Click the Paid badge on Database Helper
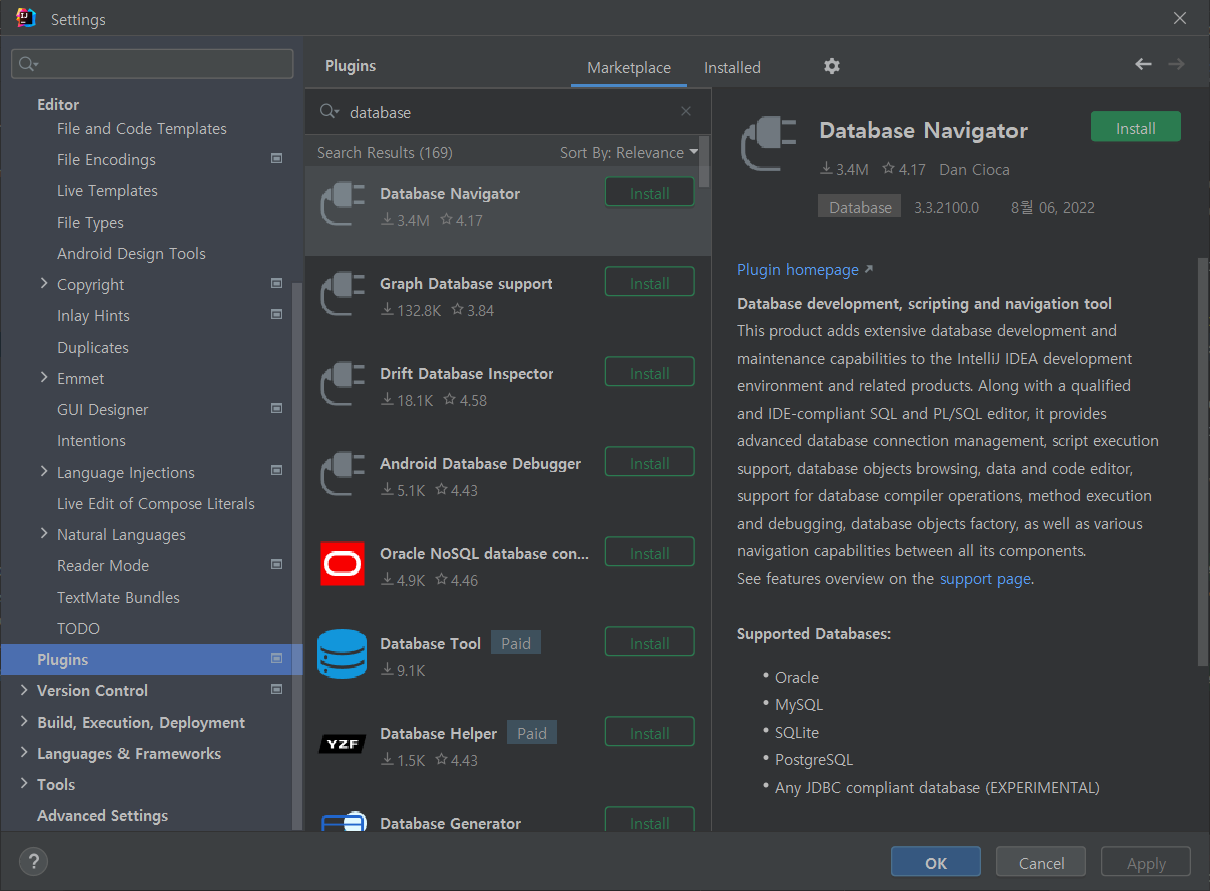Viewport: 1210px width, 891px height. 532,733
